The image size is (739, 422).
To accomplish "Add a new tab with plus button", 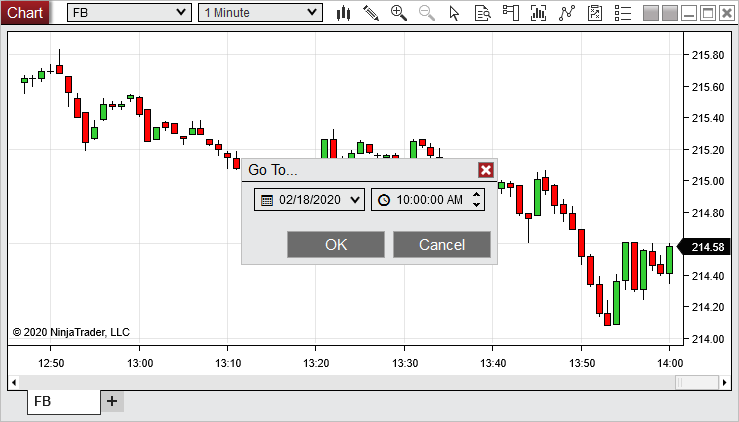I will [x=112, y=401].
